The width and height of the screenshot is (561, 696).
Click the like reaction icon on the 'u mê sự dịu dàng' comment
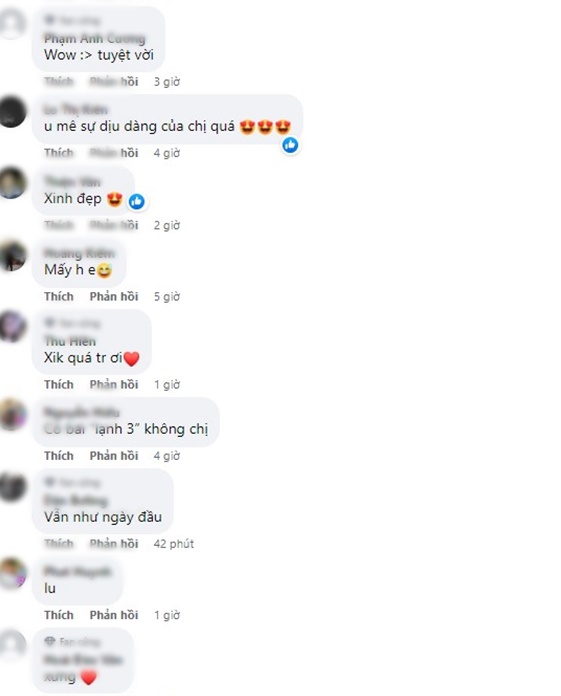(290, 145)
